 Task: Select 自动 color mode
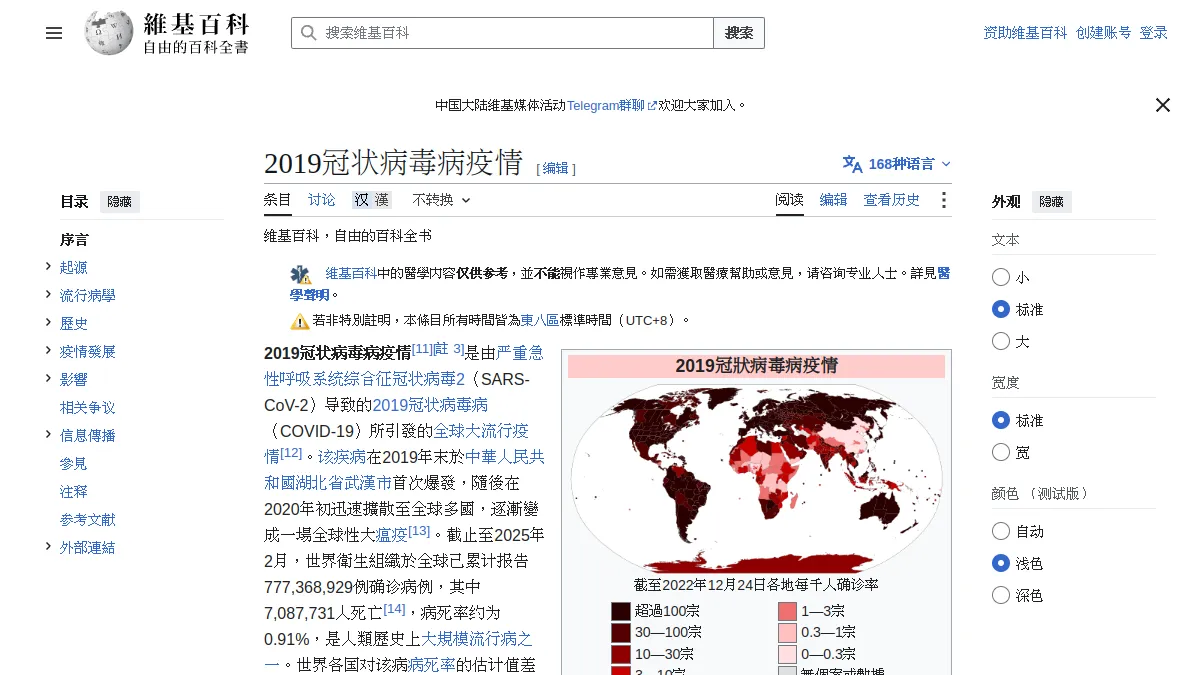tap(1001, 531)
